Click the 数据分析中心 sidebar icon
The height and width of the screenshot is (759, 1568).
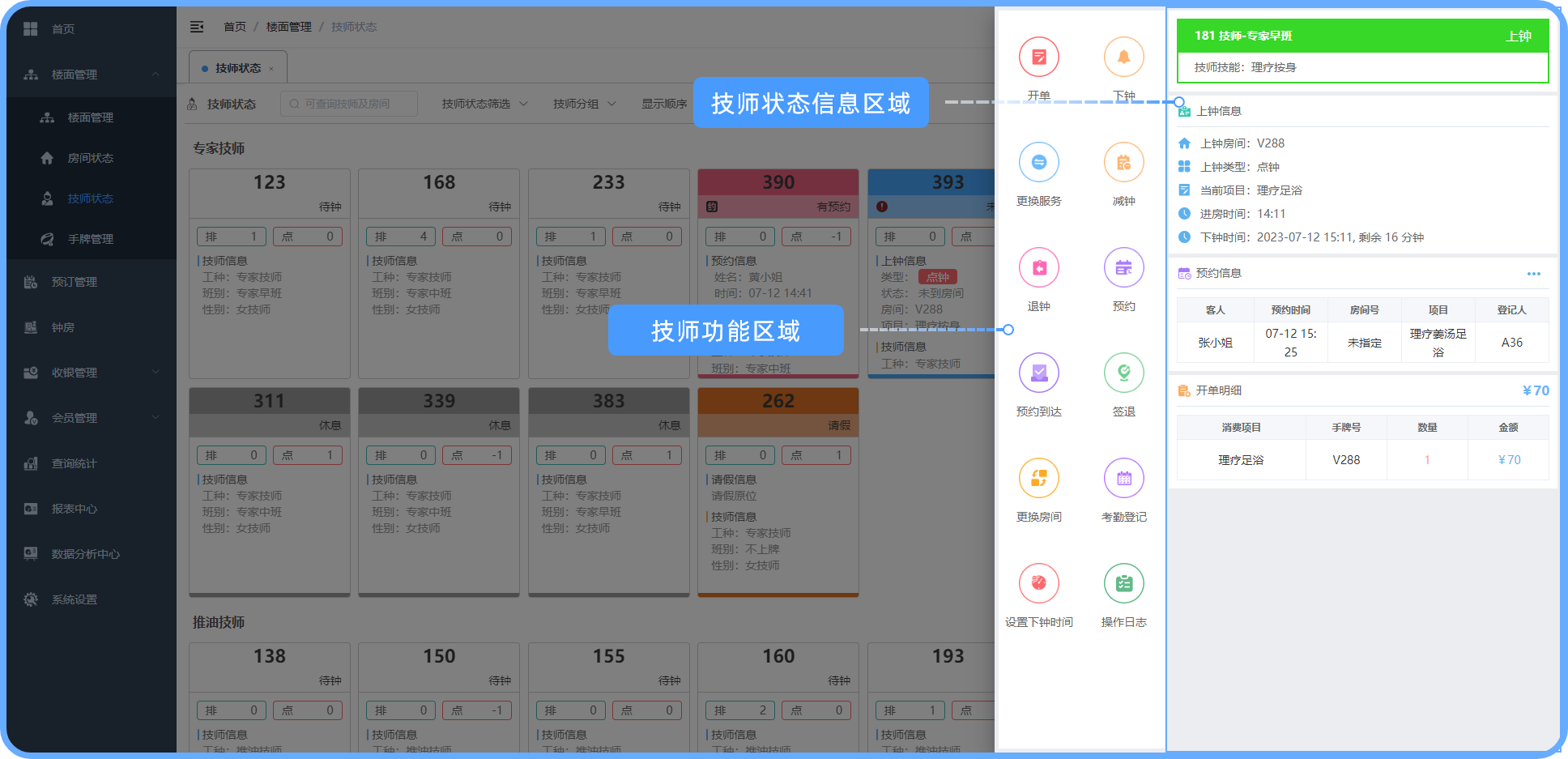[x=31, y=554]
